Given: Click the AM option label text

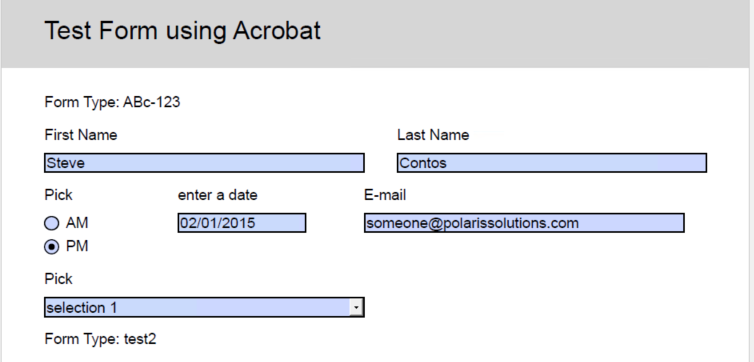Looking at the screenshot, I should (x=77, y=223).
